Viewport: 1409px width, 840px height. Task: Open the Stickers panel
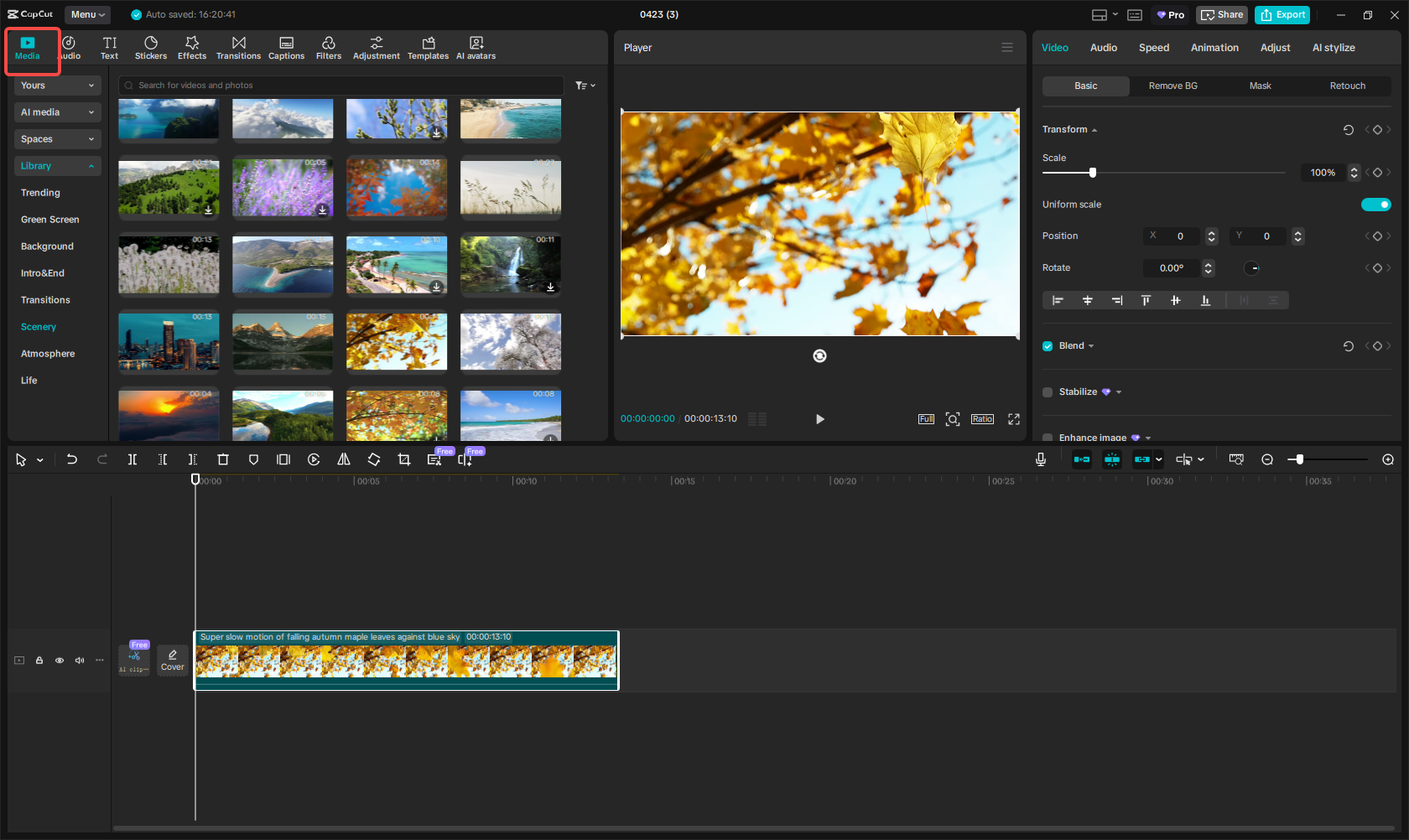point(151,47)
